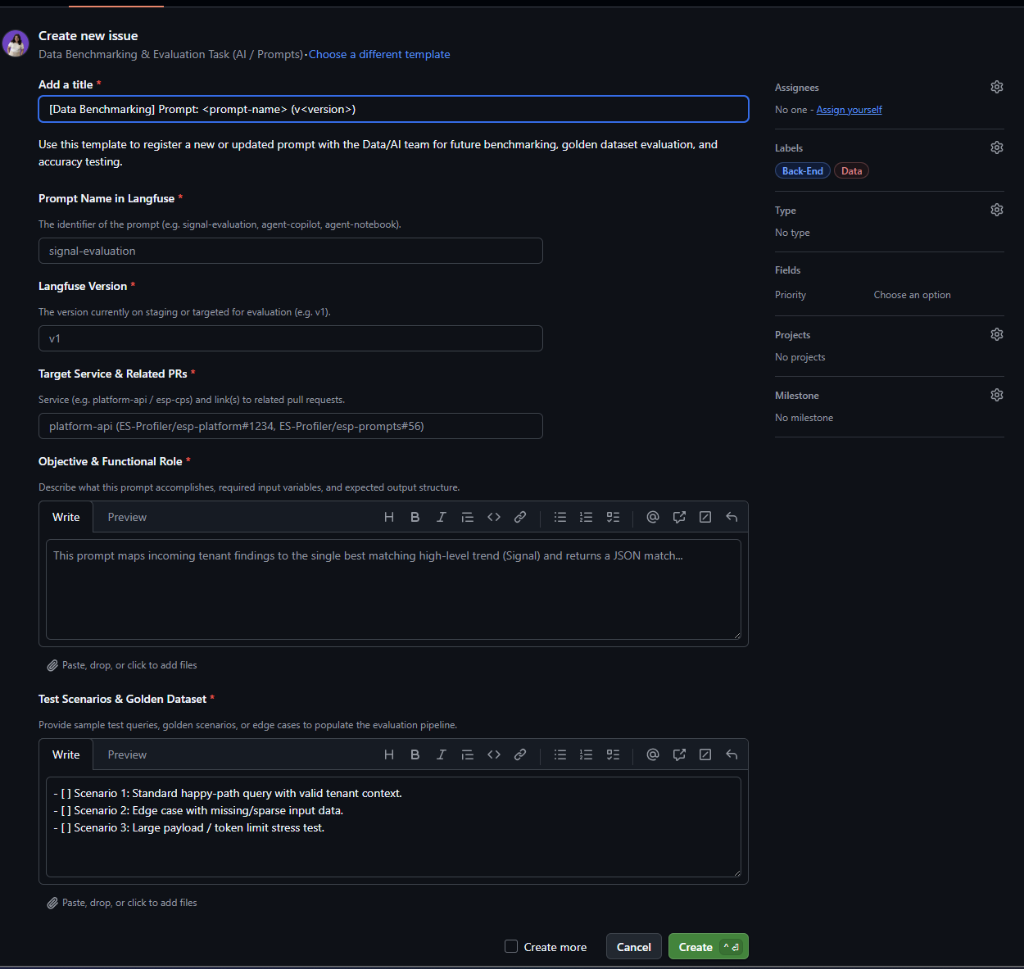Click Heading icon in Objective editor toolbar
Viewport: 1024px width, 969px height.
point(389,517)
